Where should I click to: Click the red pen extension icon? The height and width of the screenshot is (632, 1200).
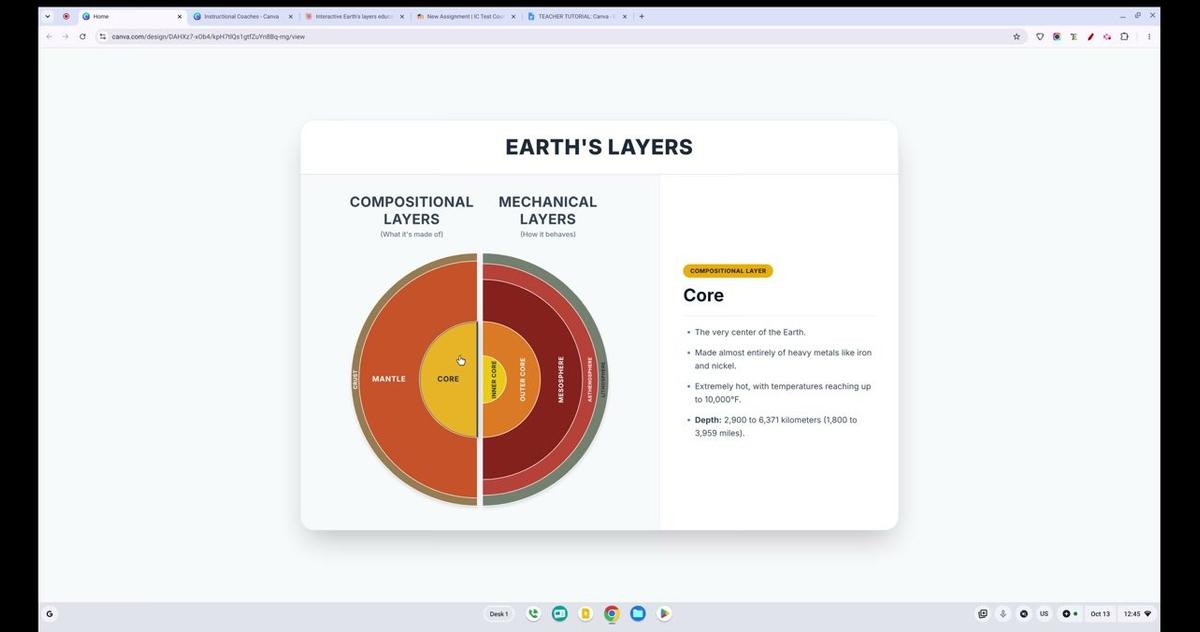pos(1091,36)
